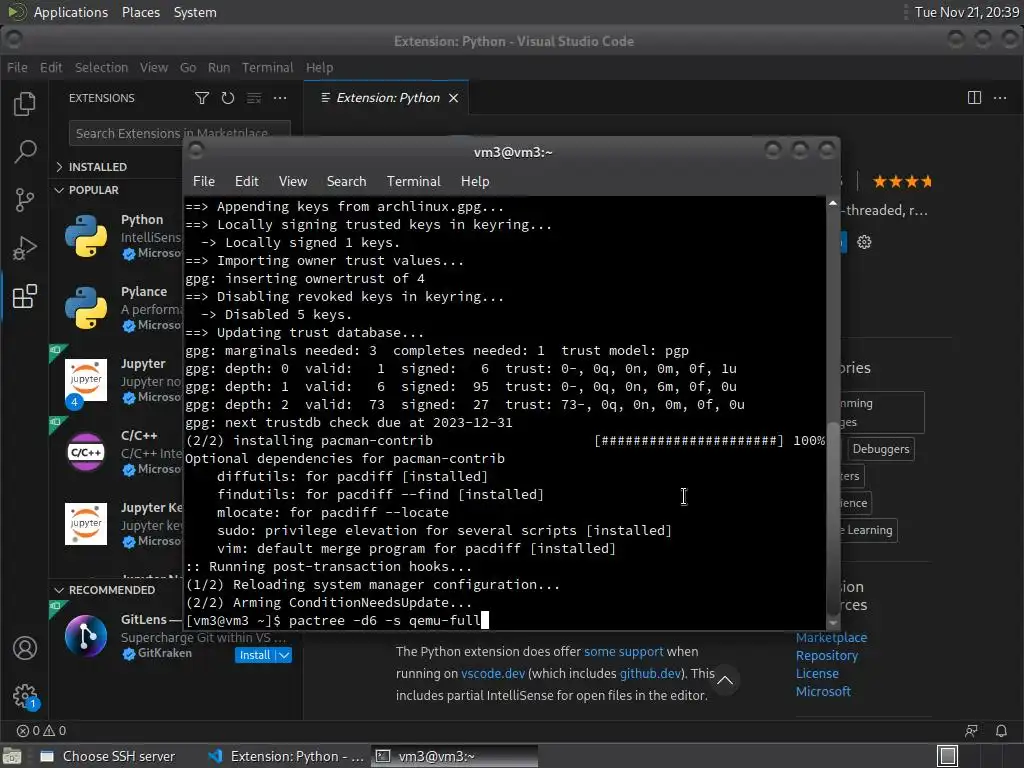This screenshot has width=1024, height=768.
Task: Open the terminal window's View menu
Action: coord(293,182)
